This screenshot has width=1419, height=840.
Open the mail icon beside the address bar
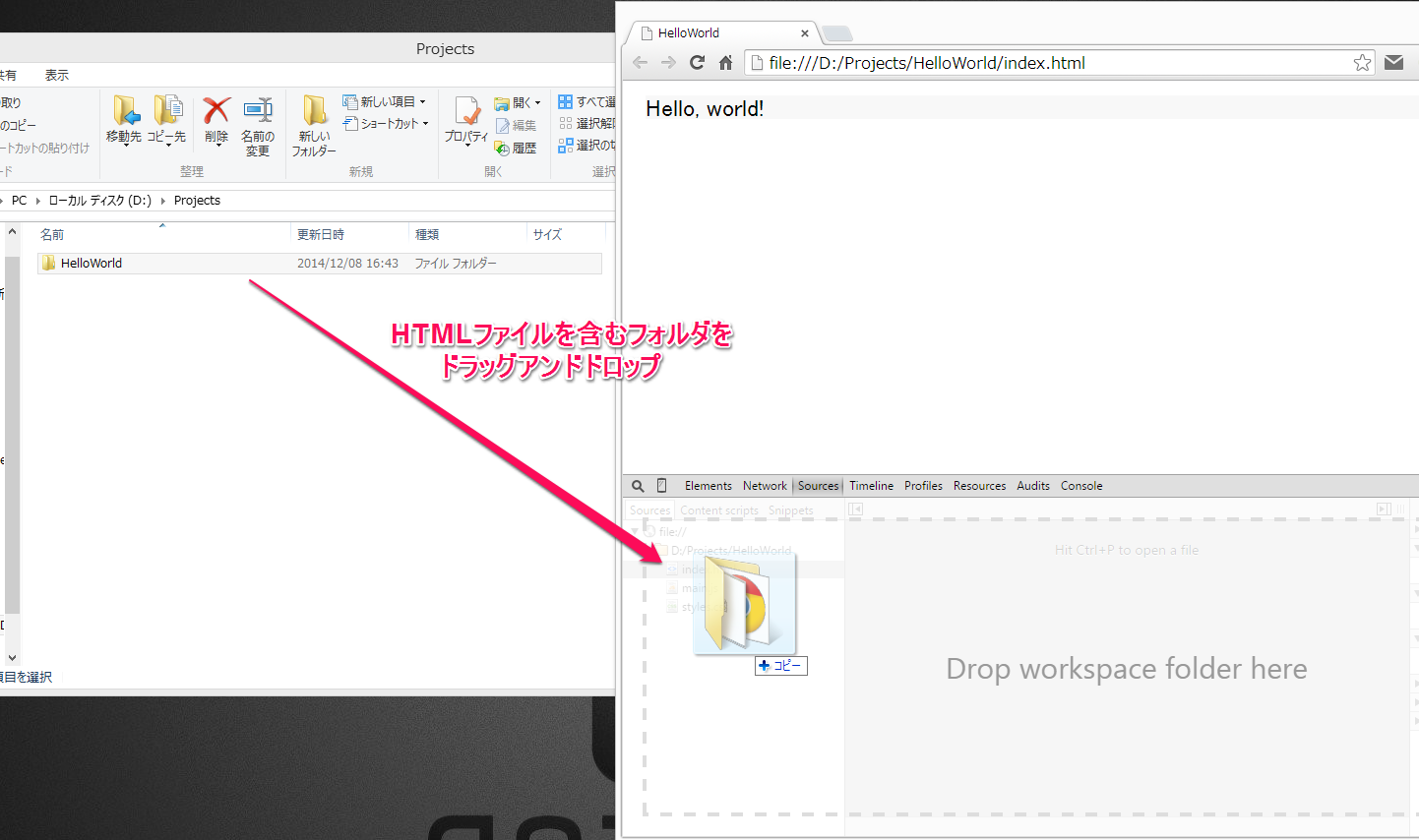(1393, 61)
